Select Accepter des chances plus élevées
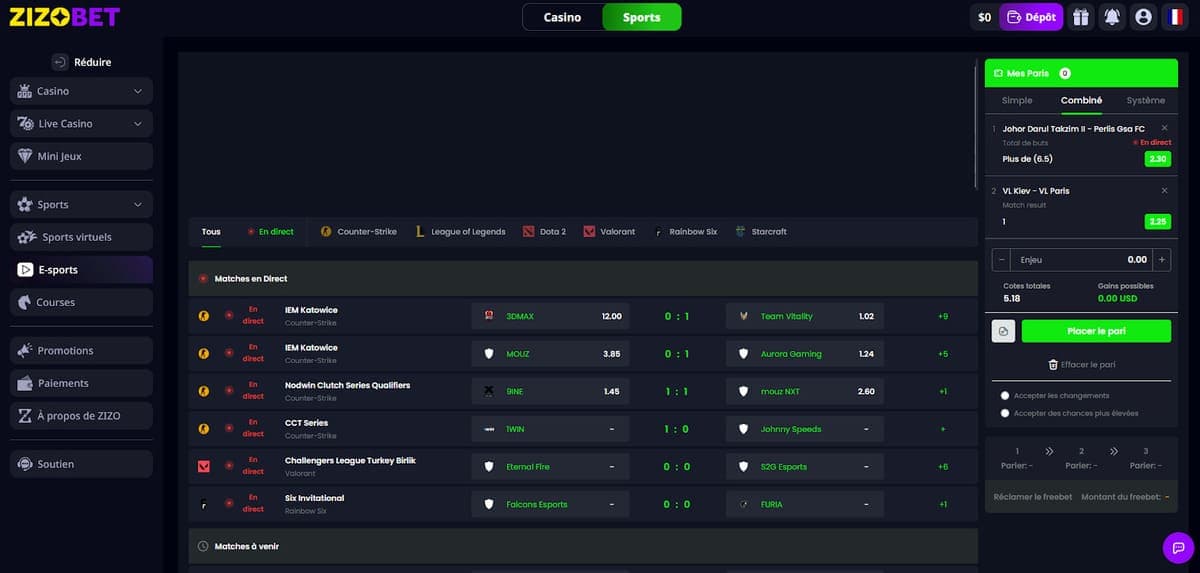 pyautogui.click(x=1005, y=413)
